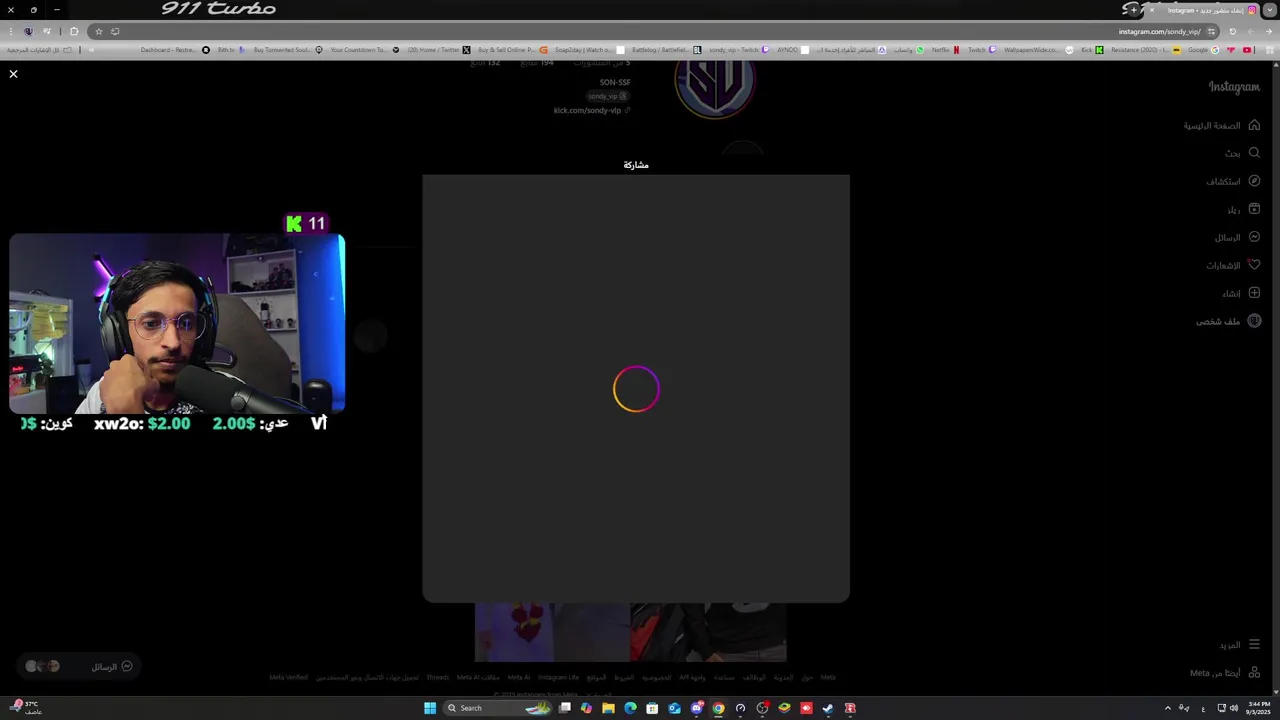1280x720 pixels.
Task: Open Outlook on taskbar
Action: (674, 708)
